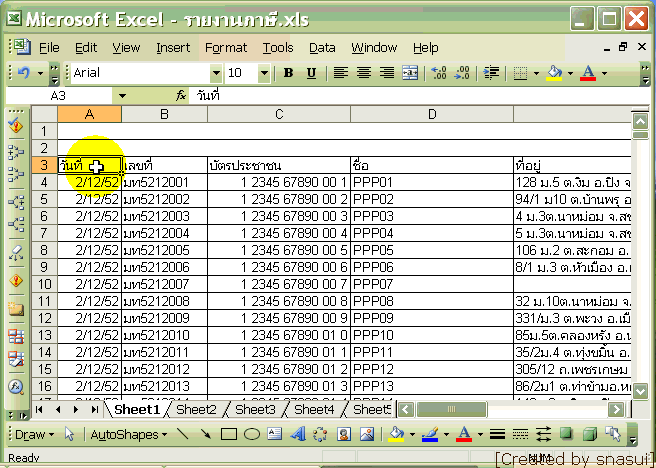Click the Increase Decimal icon
656x468 pixels.
(439, 73)
